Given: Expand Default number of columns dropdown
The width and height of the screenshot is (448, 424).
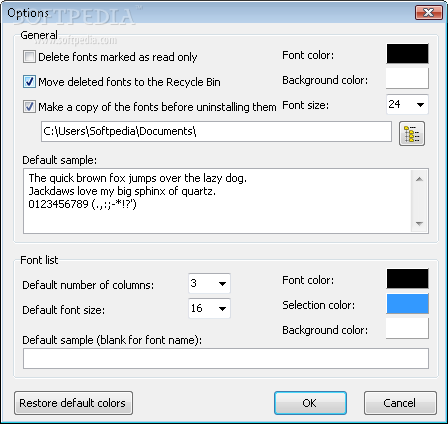Looking at the screenshot, I should (209, 284).
